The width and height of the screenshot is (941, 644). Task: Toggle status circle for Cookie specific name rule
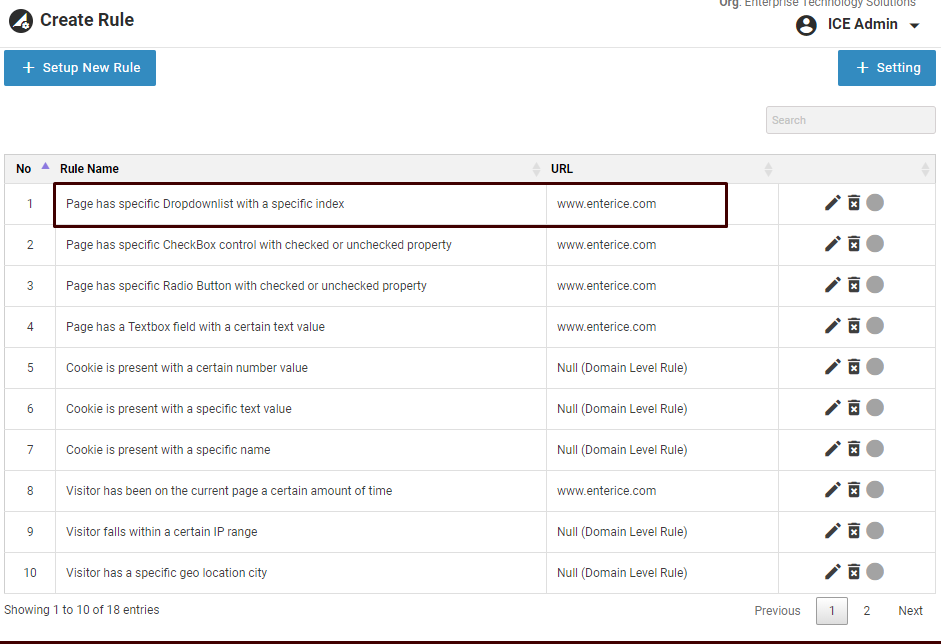point(875,449)
